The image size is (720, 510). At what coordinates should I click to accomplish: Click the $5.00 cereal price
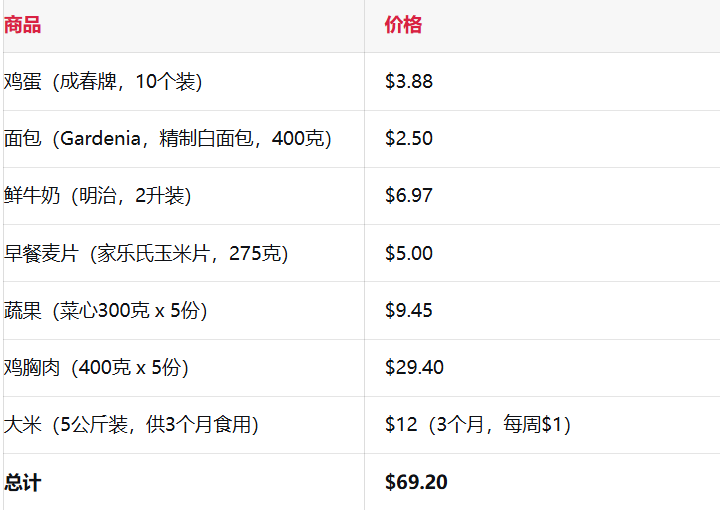tap(409, 254)
